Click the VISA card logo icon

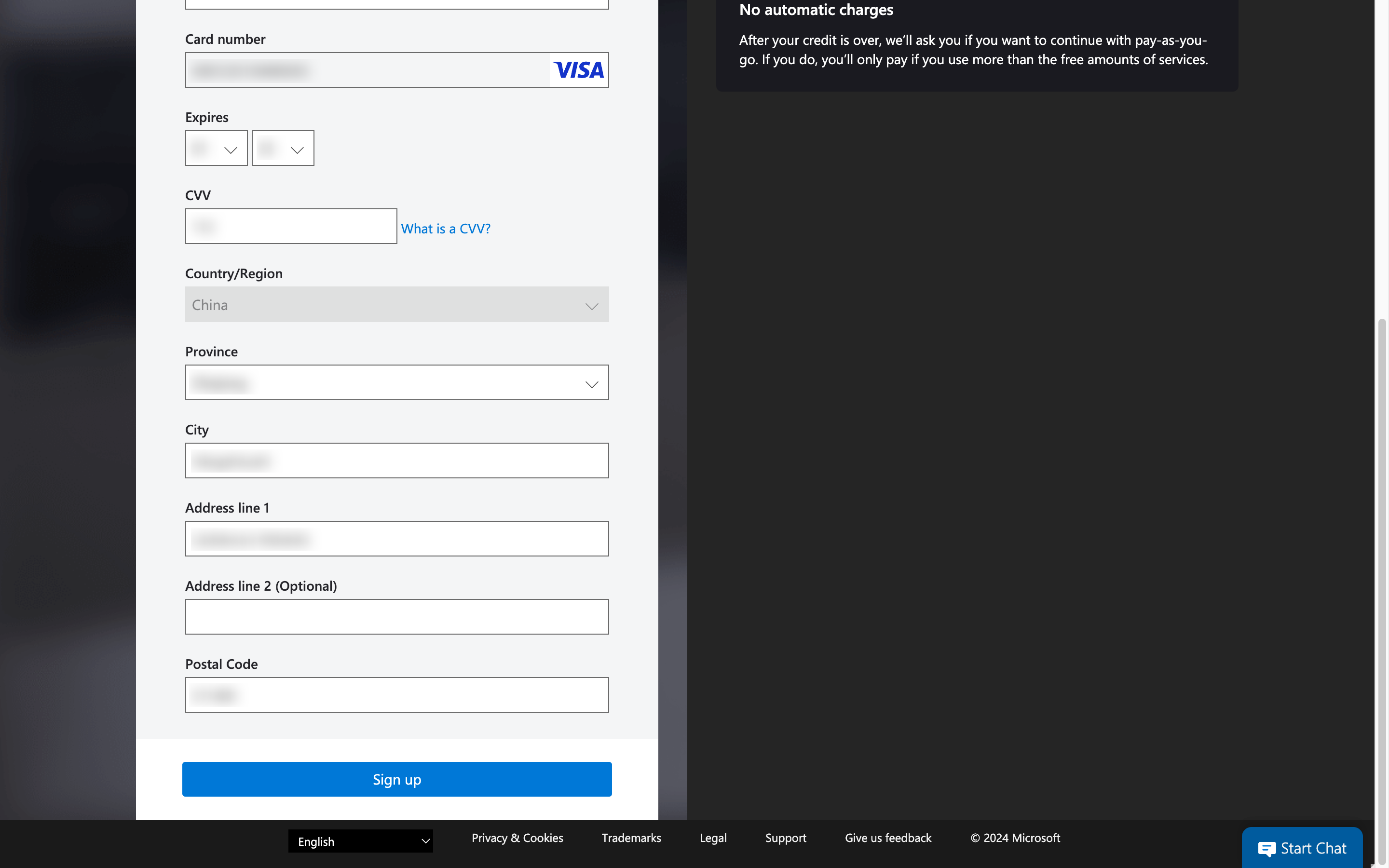tap(579, 70)
